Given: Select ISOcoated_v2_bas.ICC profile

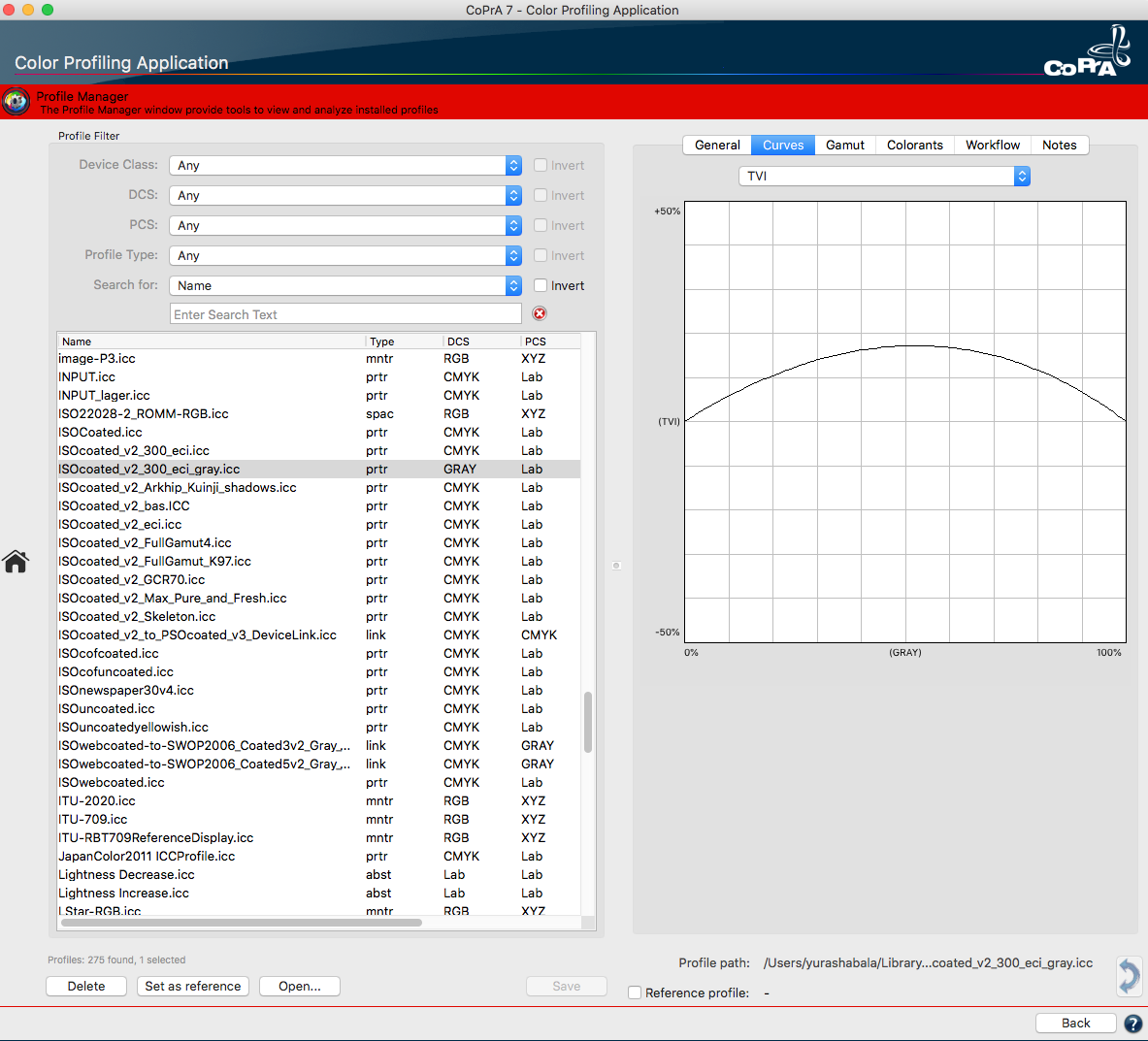Looking at the screenshot, I should pos(319,505).
